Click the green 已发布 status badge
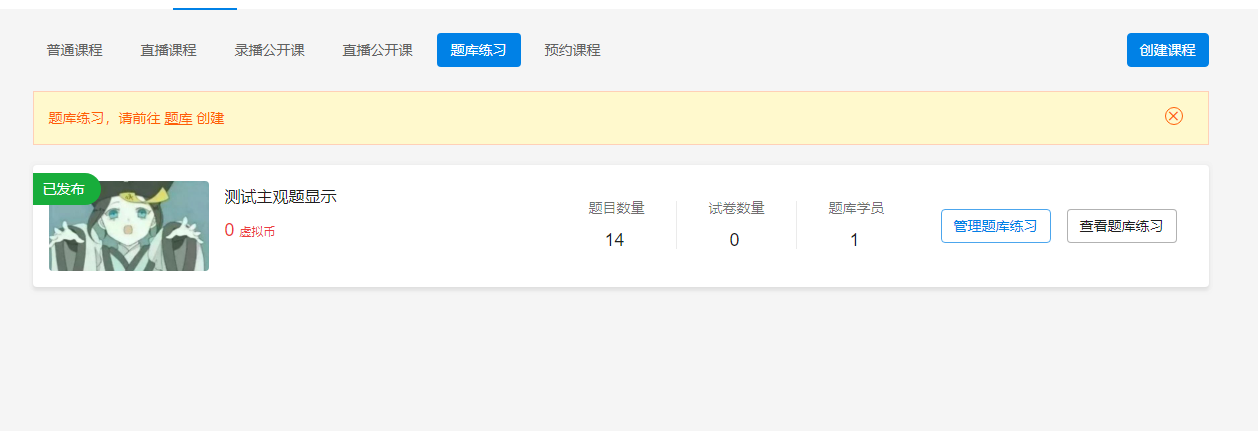The width and height of the screenshot is (1258, 431). pos(64,189)
